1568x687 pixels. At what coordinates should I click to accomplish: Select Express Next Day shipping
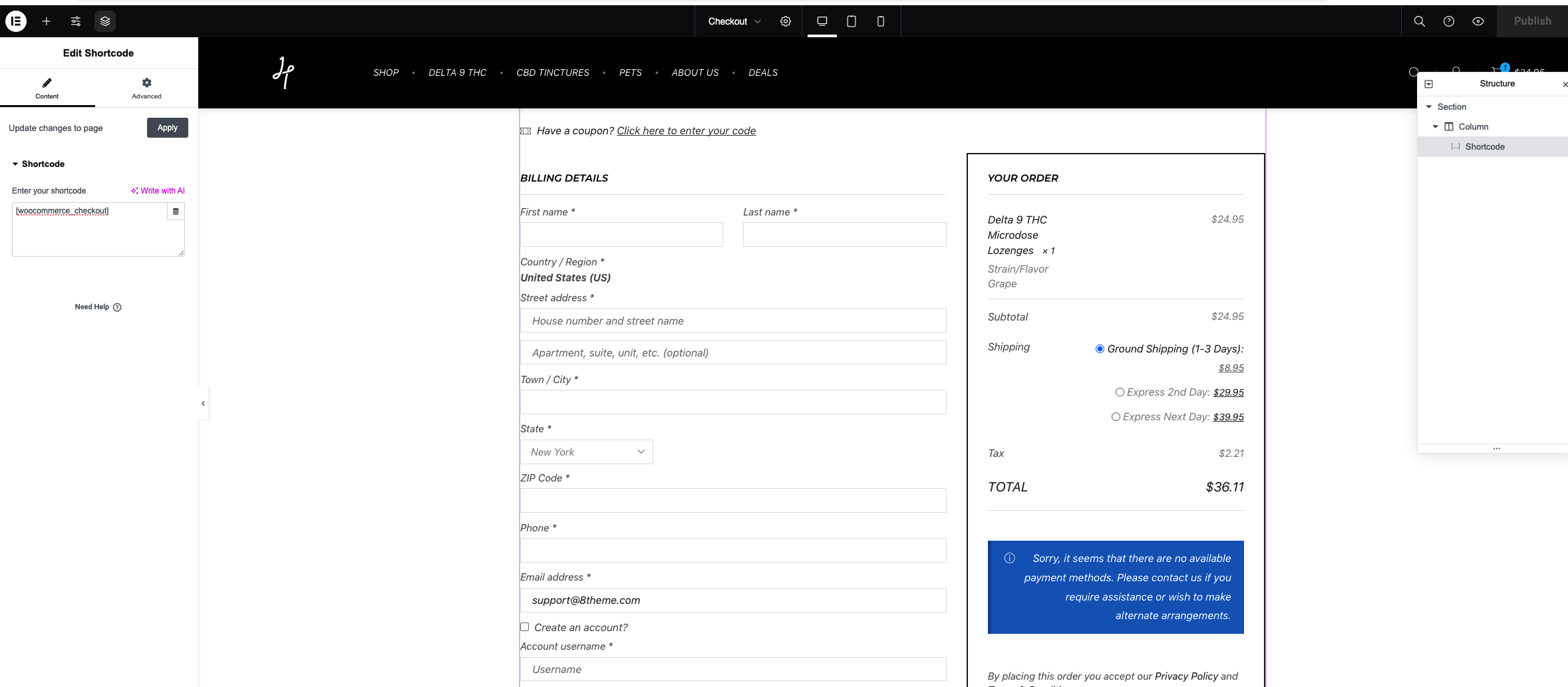click(1116, 417)
